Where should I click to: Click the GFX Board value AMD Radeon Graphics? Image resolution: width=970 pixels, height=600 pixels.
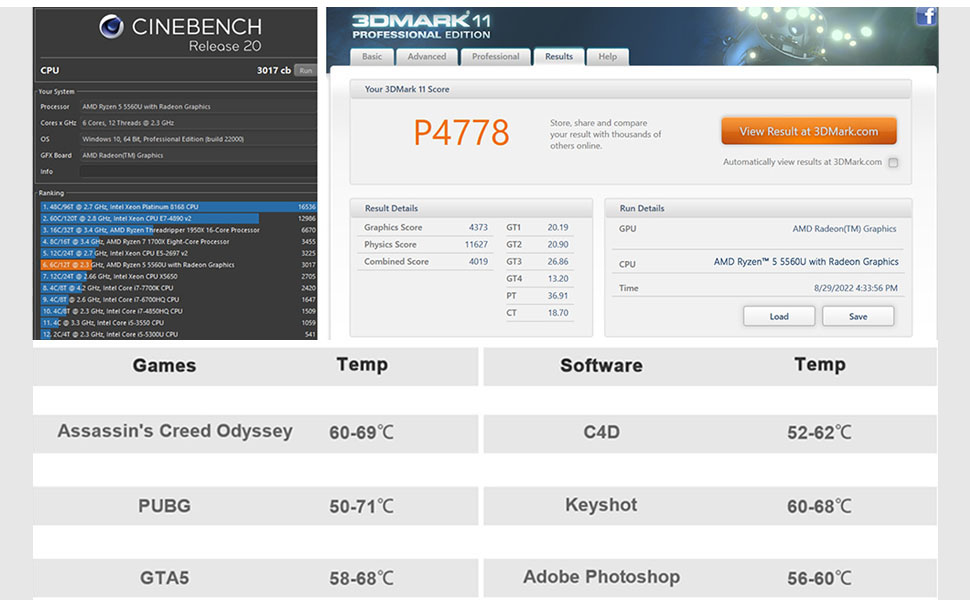[x=122, y=155]
